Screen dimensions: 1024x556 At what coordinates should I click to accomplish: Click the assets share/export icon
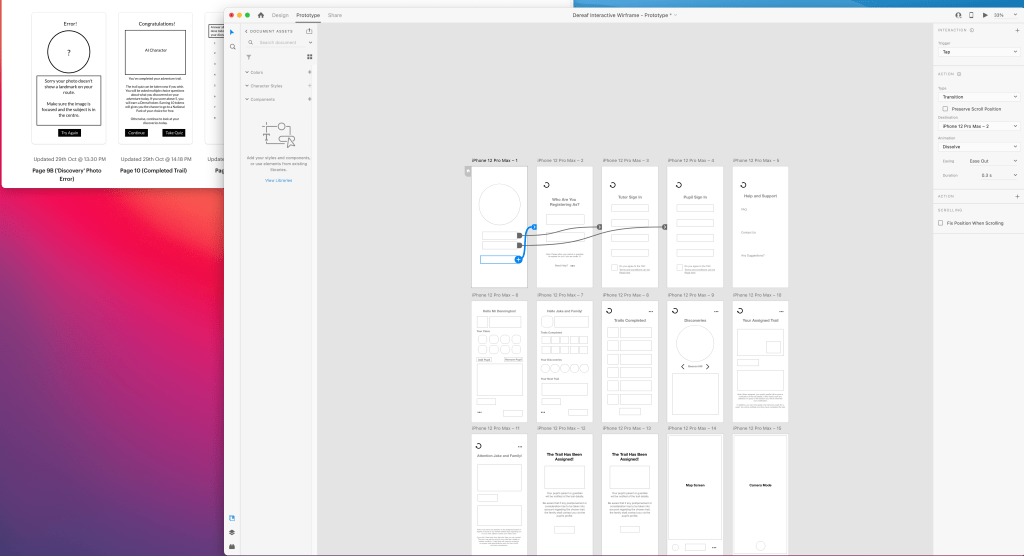[x=309, y=31]
